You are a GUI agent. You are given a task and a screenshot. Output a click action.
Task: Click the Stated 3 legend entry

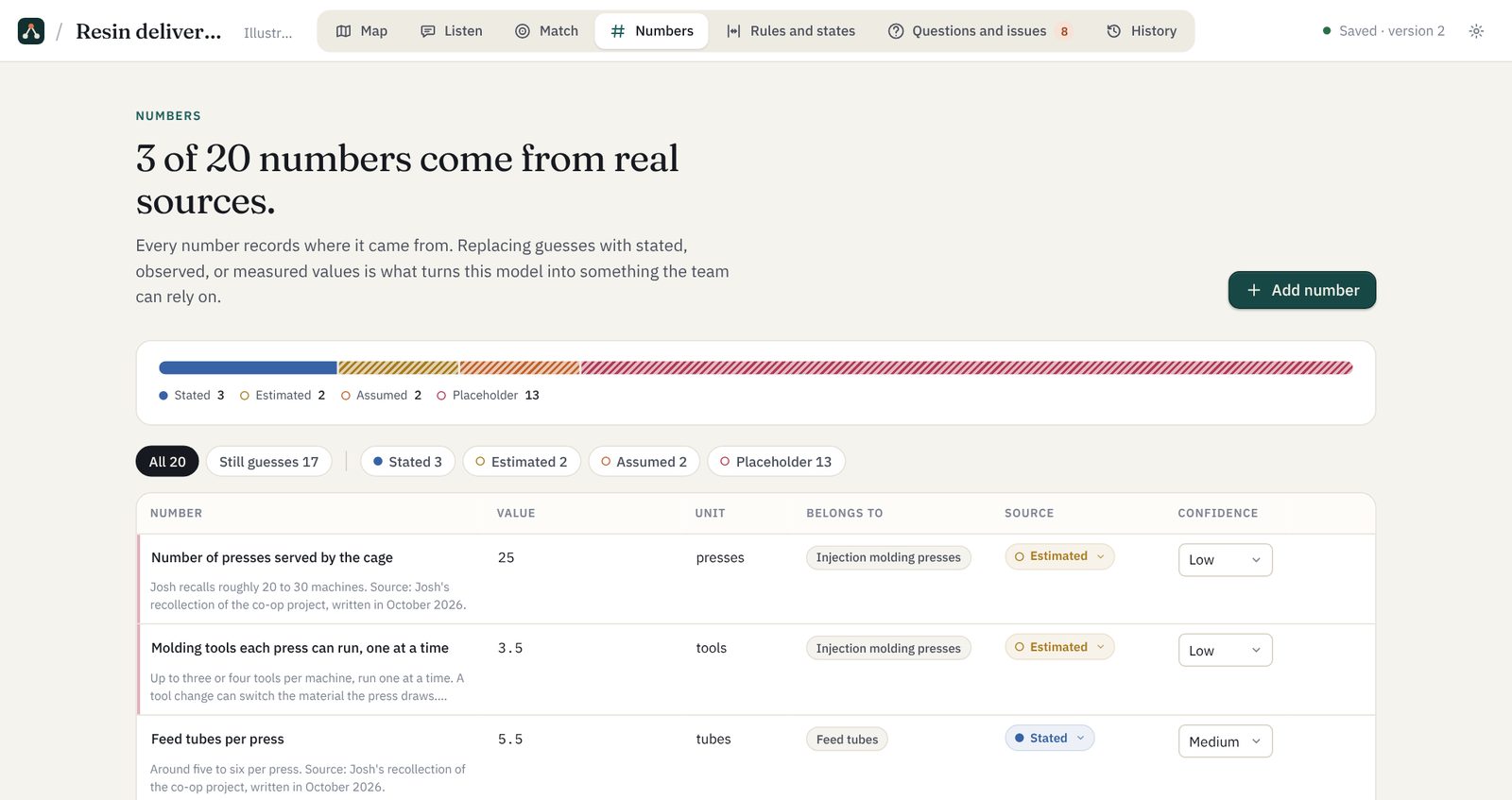192,395
